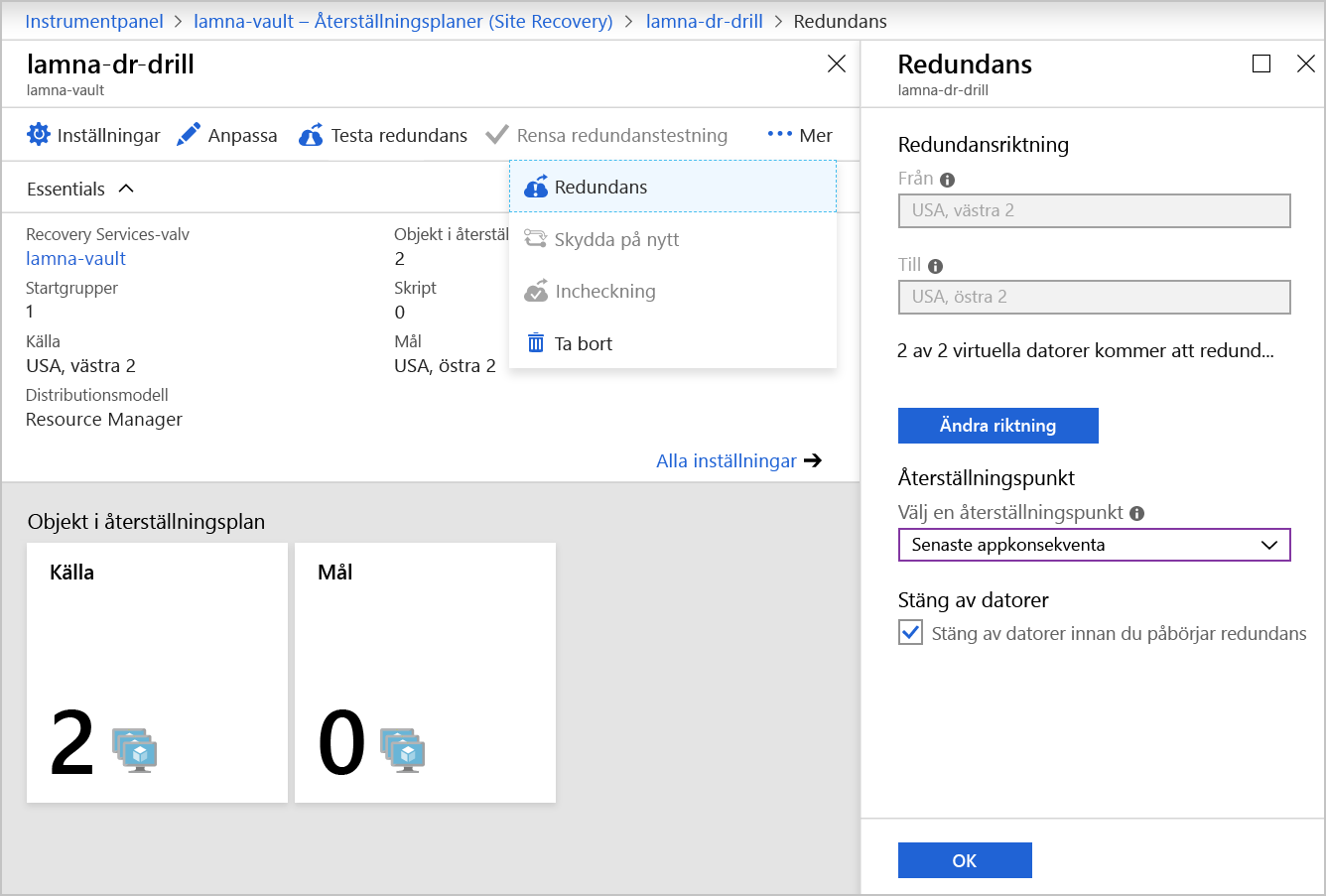Click the Från field USA, västra 2
The image size is (1326, 896).
coord(1095,210)
